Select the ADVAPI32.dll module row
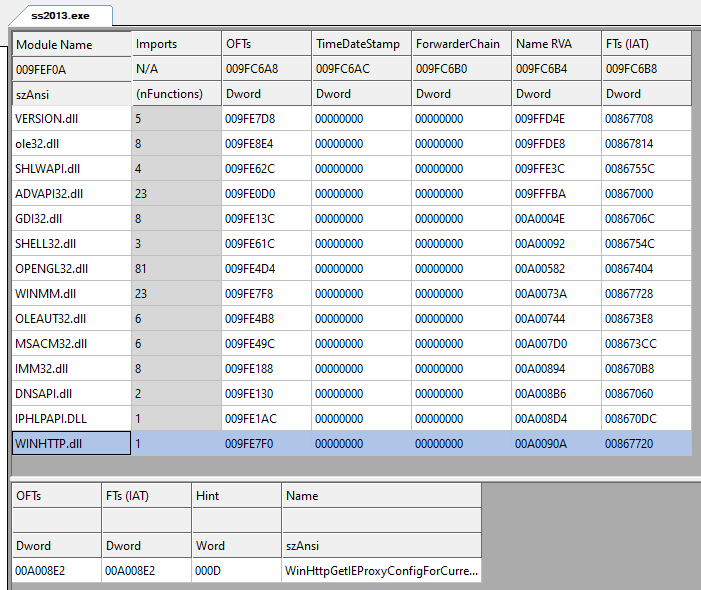This screenshot has height=590, width=701. tap(352, 194)
